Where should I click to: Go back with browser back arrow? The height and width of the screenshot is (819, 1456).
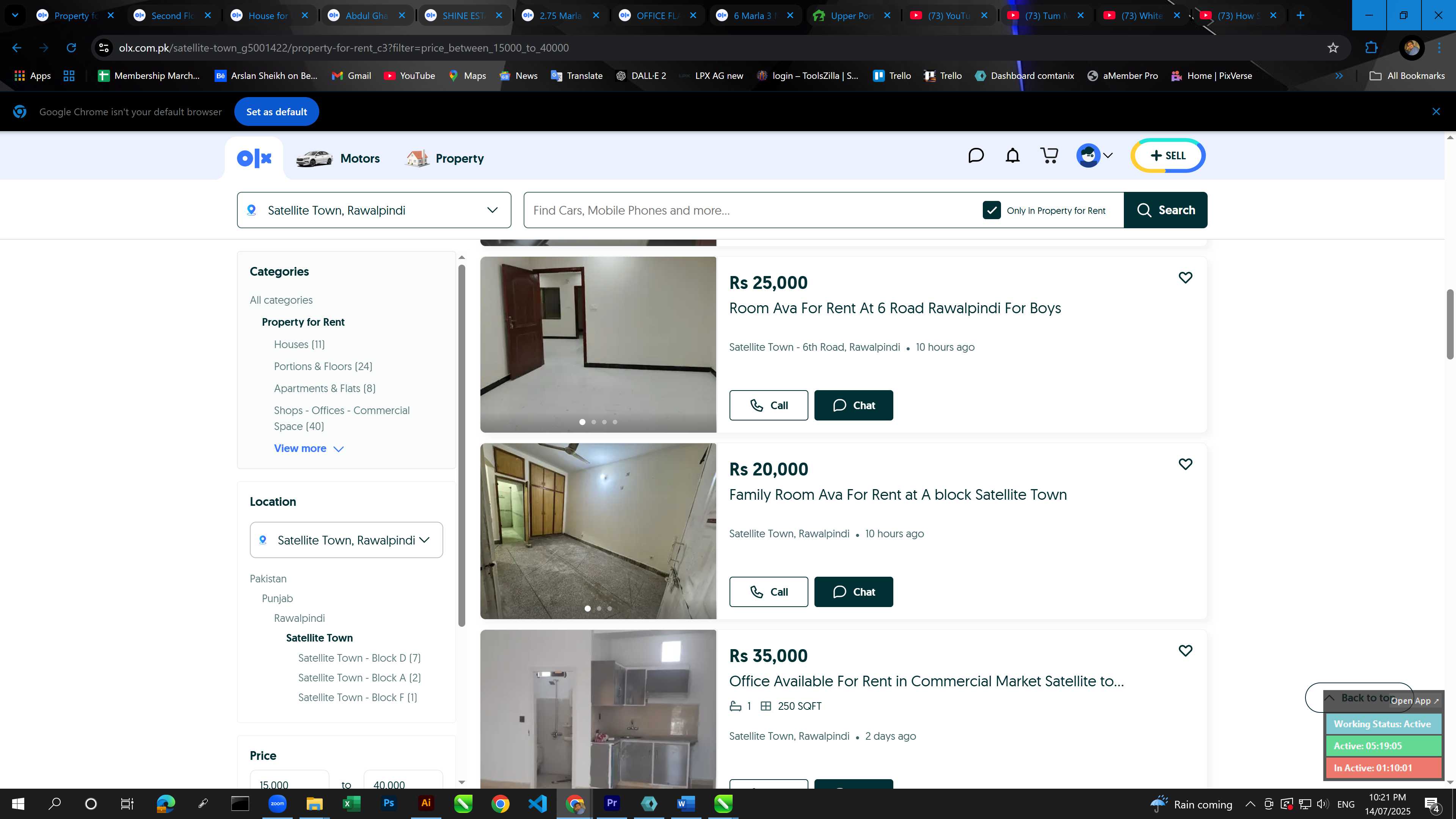tap(17, 48)
